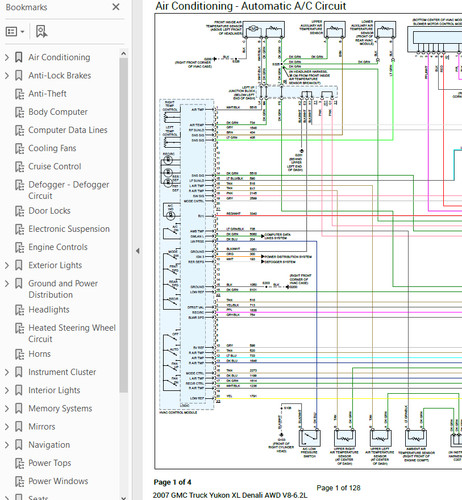
Task: Click the Power Tops bookmark icon
Action: pos(20,463)
